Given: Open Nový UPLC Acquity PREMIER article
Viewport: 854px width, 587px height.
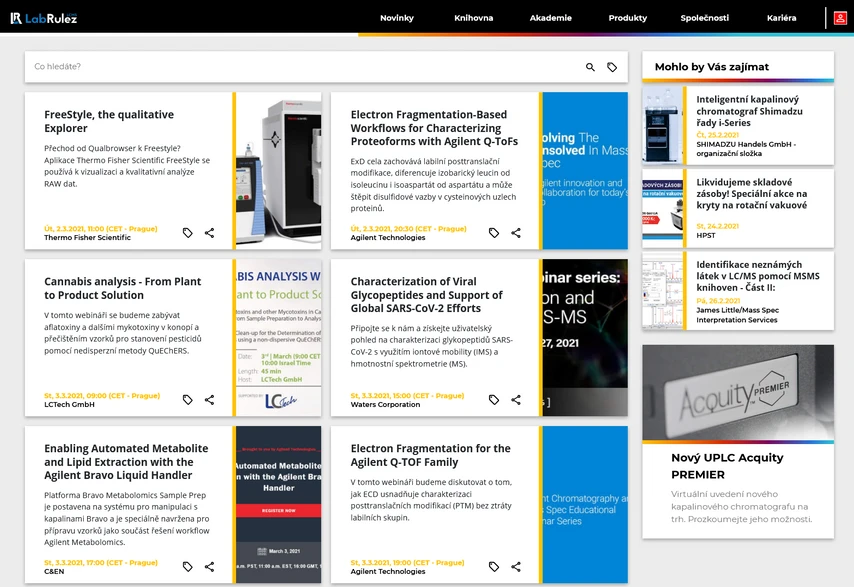Looking at the screenshot, I should [x=727, y=466].
